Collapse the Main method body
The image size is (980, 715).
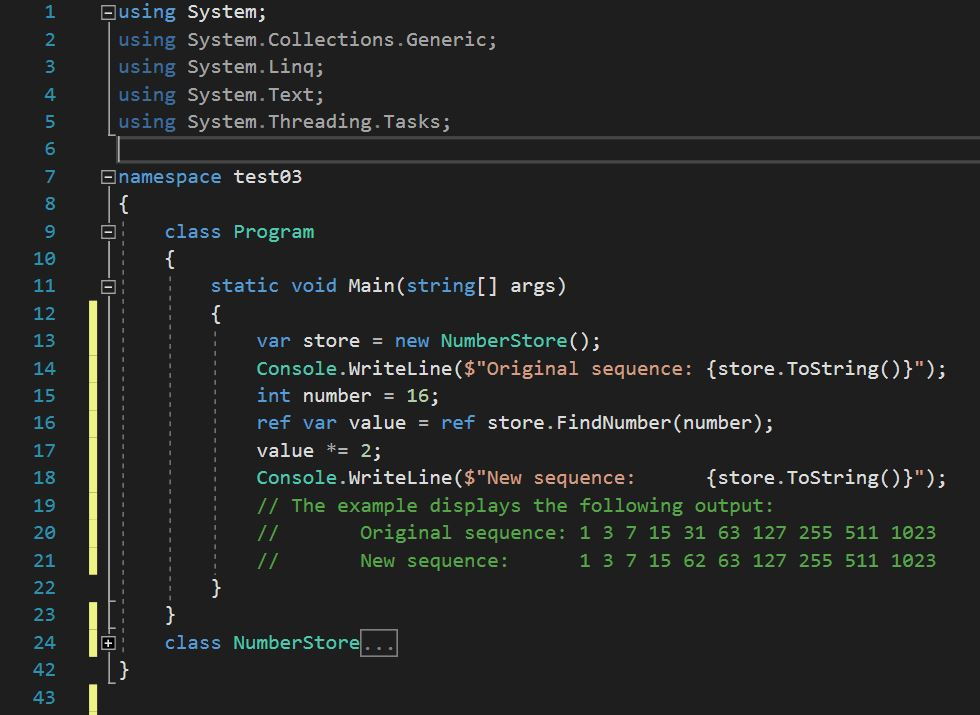(x=107, y=285)
